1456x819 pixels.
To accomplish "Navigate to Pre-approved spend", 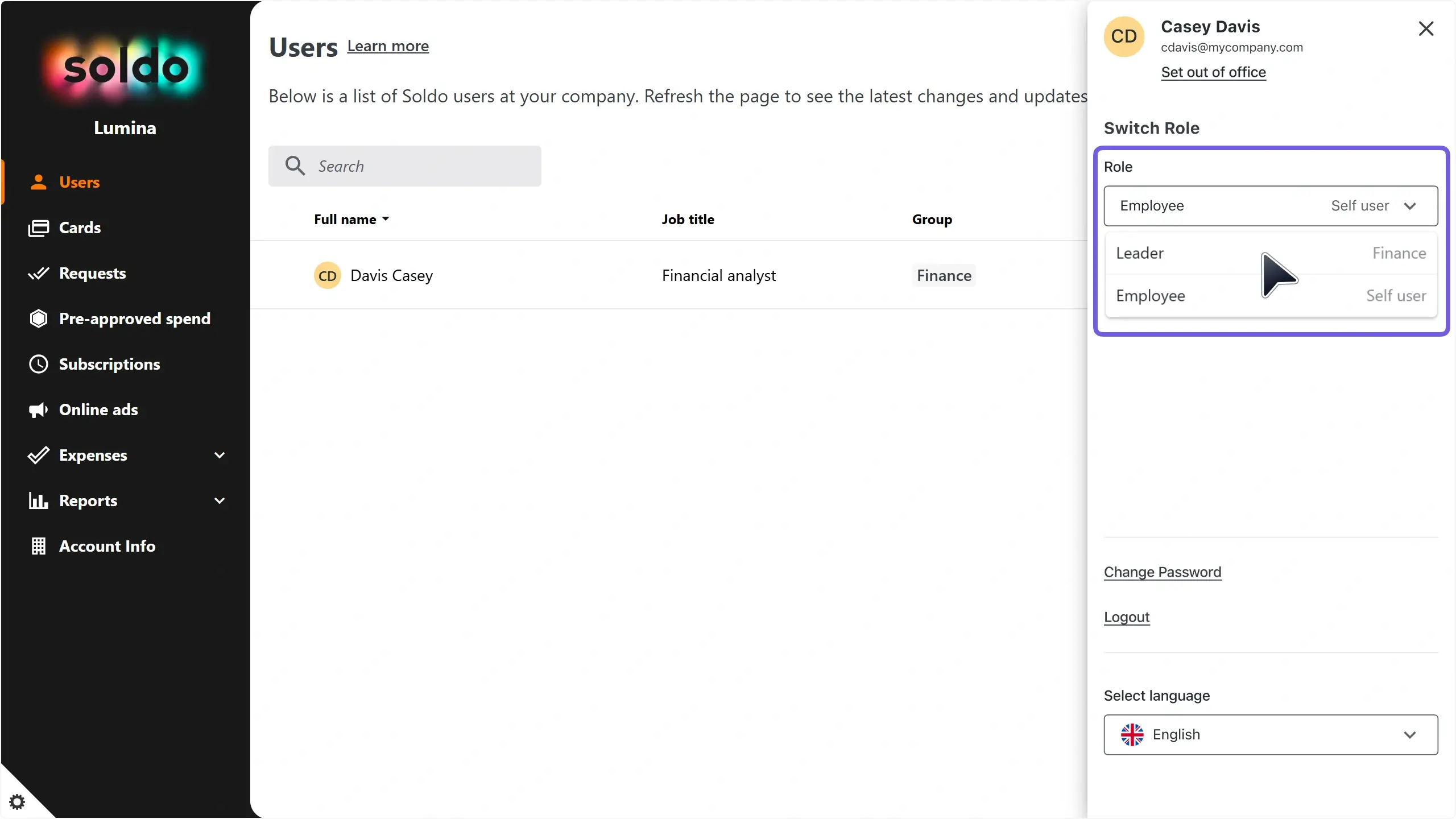I will pos(125,318).
